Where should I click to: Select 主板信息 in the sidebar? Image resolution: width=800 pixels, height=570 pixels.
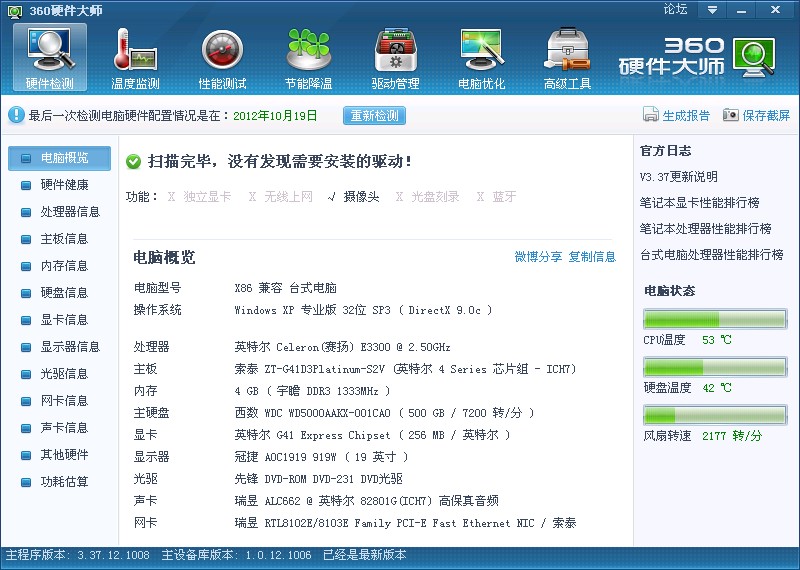(x=59, y=239)
